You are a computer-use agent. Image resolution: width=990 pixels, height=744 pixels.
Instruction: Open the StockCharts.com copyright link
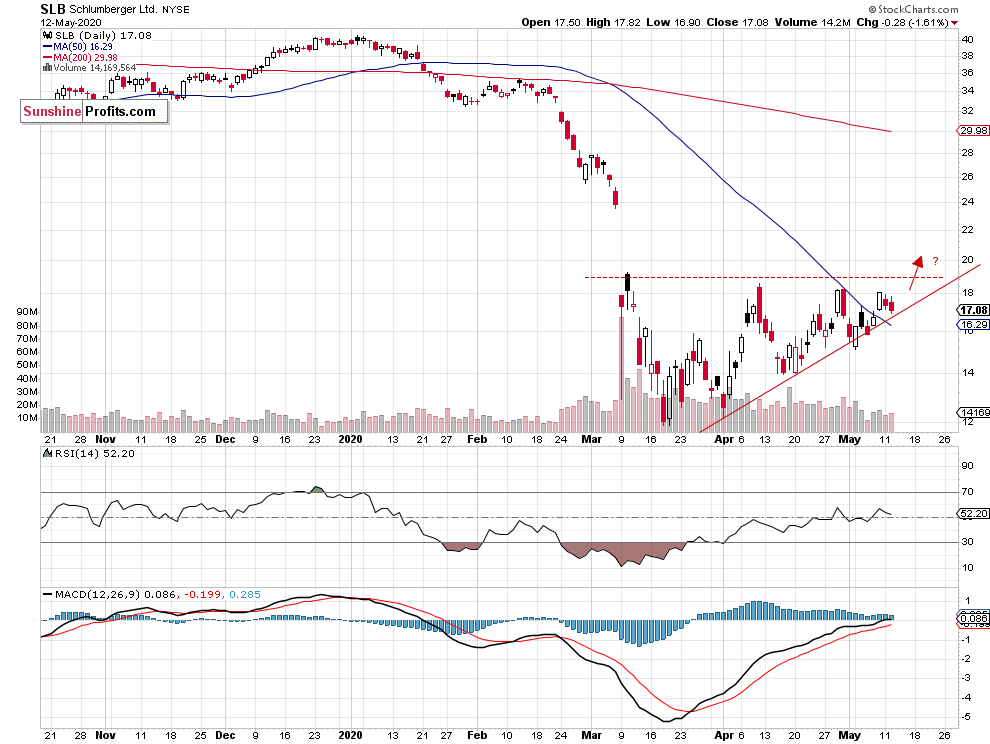pyautogui.click(x=913, y=9)
